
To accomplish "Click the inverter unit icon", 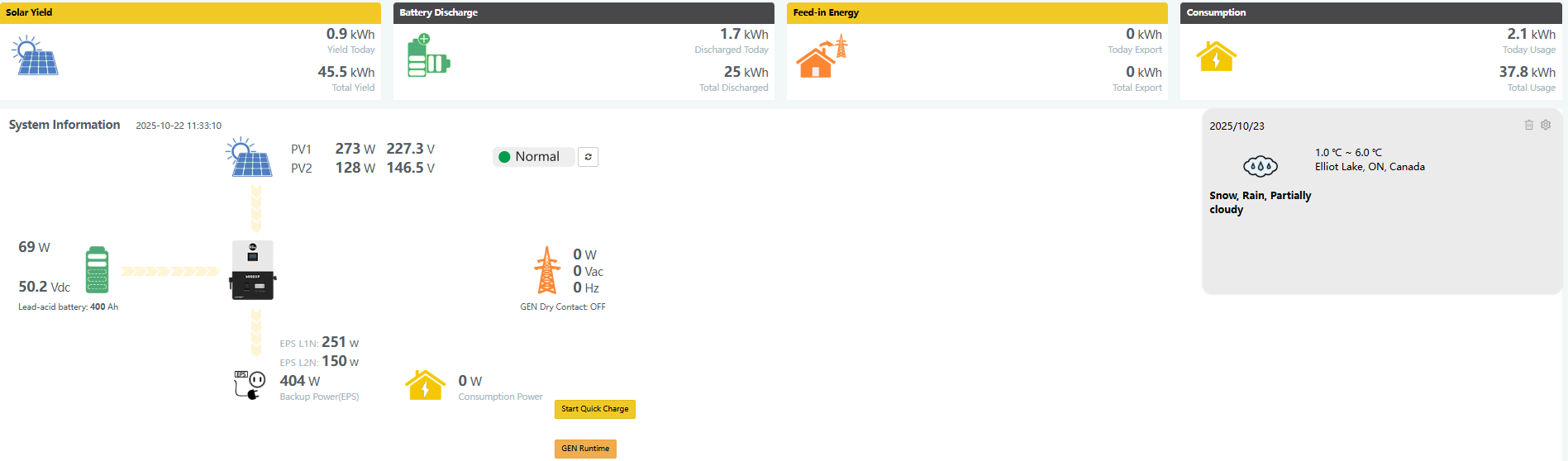I will tap(253, 270).
